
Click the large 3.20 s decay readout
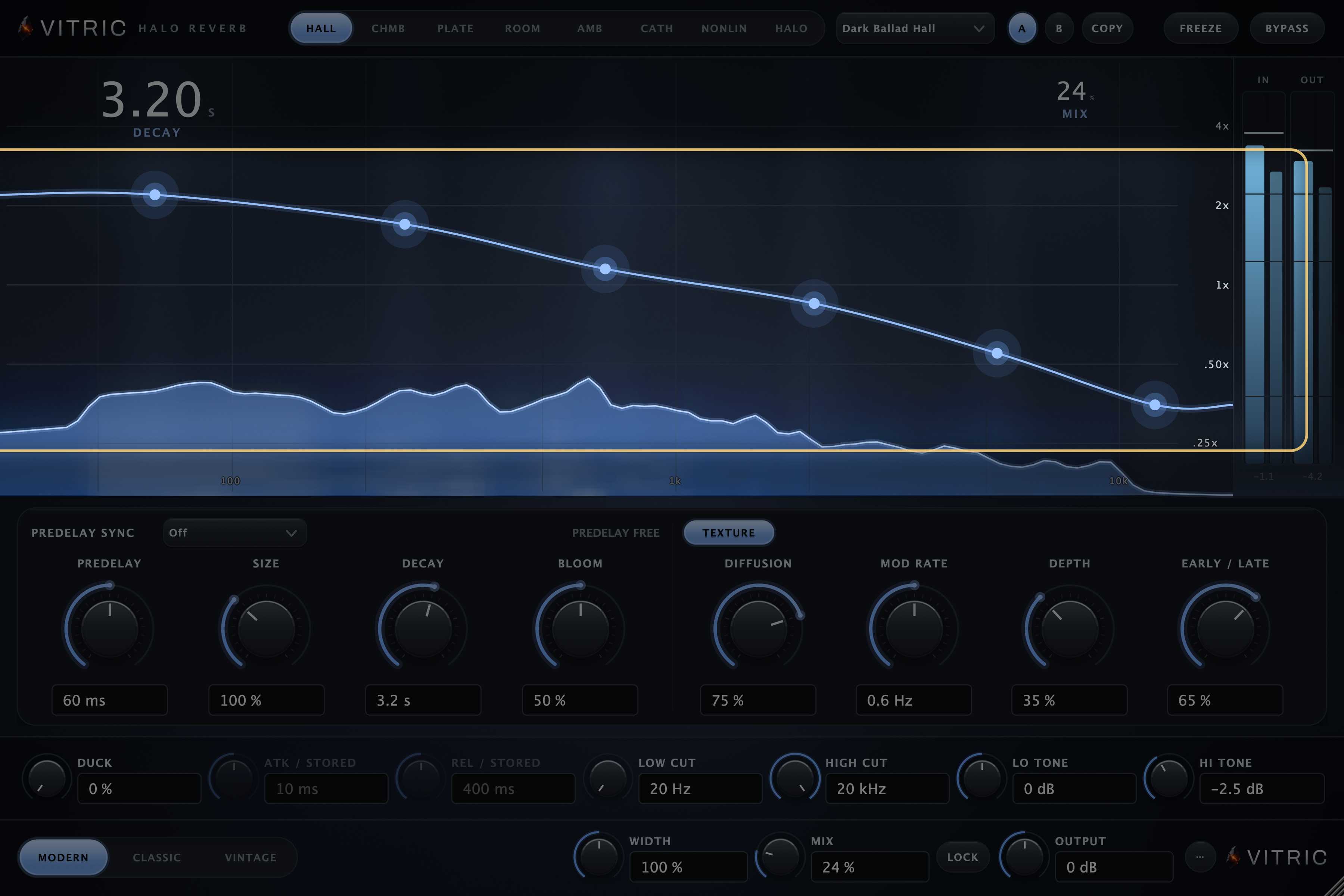[158, 100]
